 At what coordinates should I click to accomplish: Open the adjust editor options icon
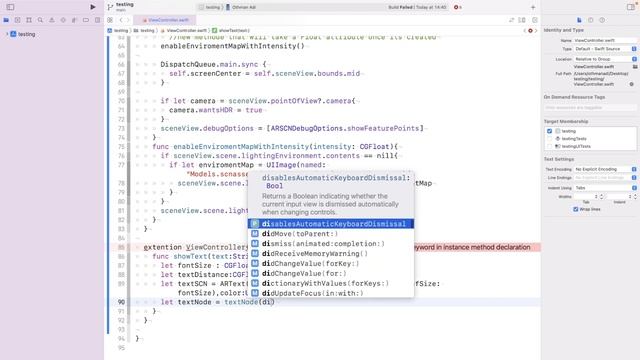point(522,20)
